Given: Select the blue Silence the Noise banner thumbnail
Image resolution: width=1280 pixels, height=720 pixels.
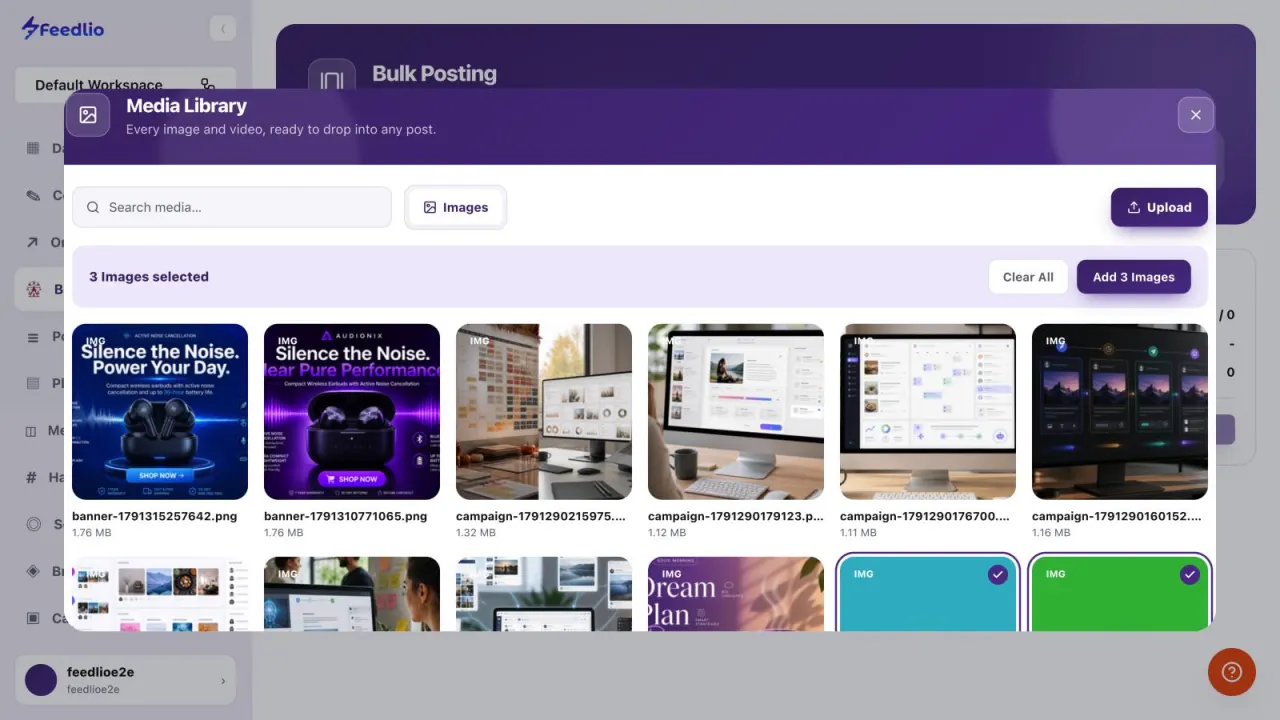Looking at the screenshot, I should pyautogui.click(x=160, y=412).
